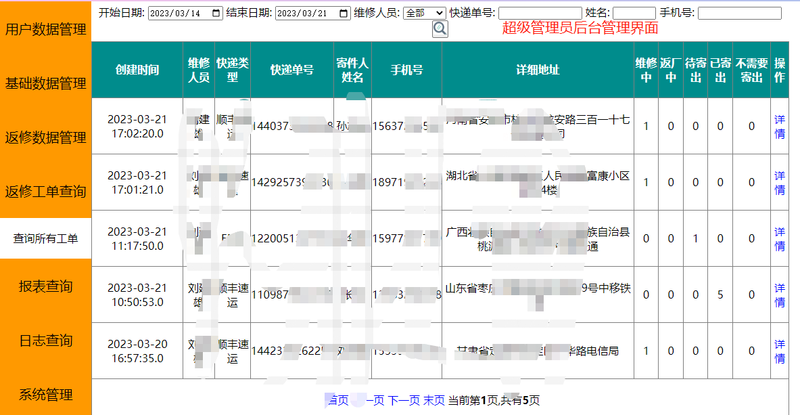
Task: Open 详情 for the 17:02:20.0 row
Action: point(779,126)
